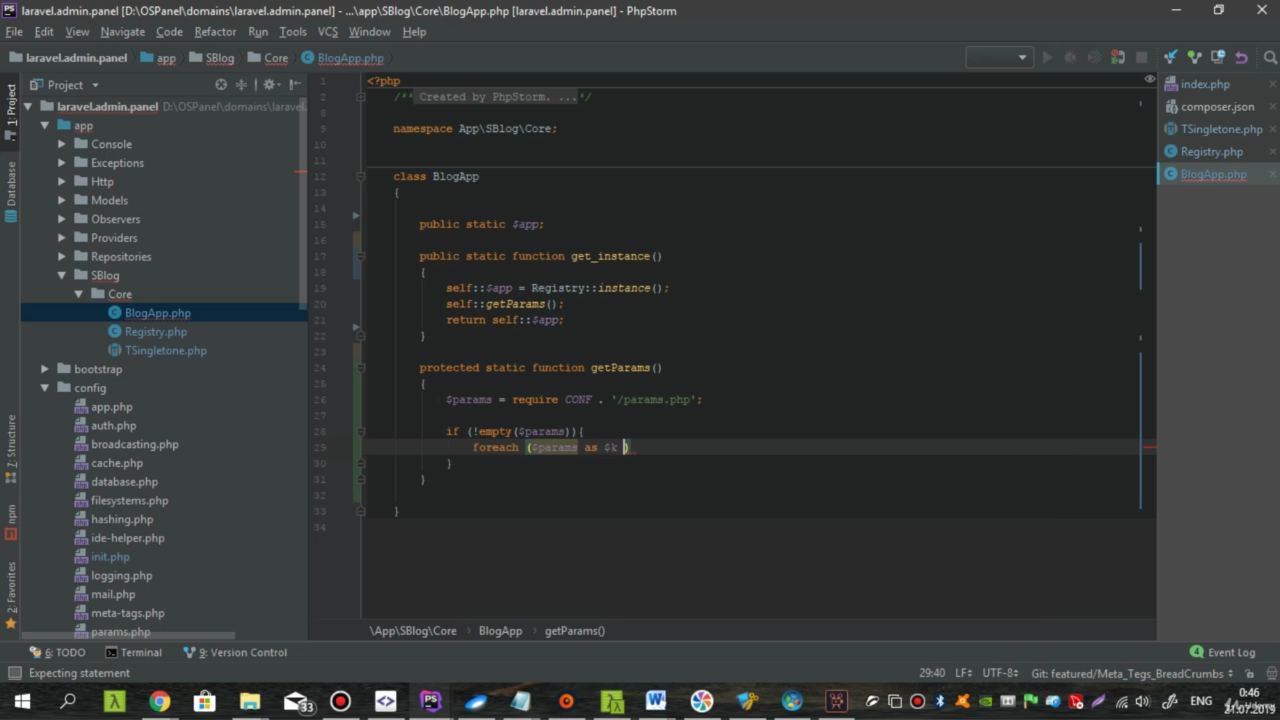Click the purple Revert arrow icon
1280x720 pixels.
click(x=1242, y=57)
